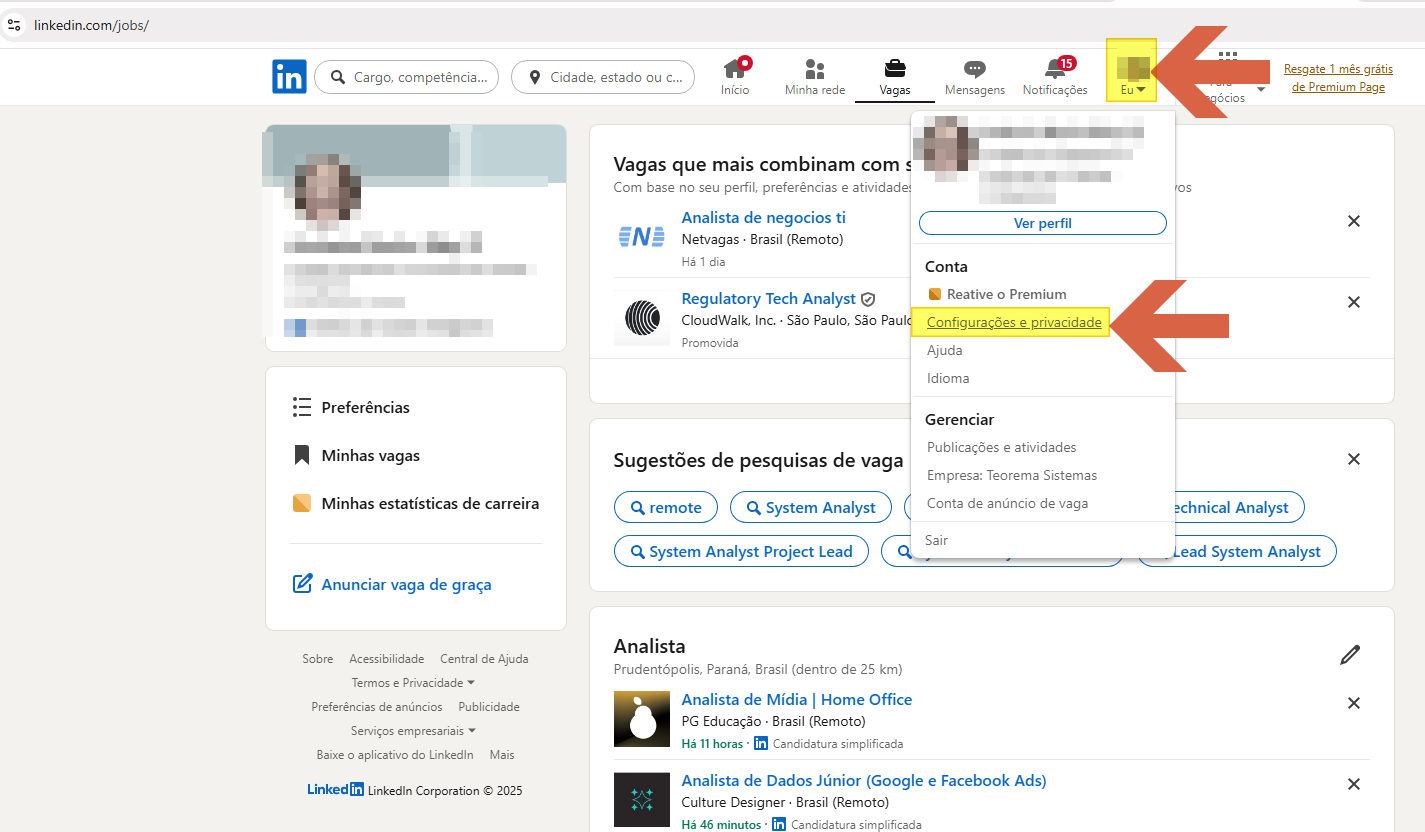Open Regulatory Tech Analyst job
The width and height of the screenshot is (1425, 832).
click(x=768, y=298)
